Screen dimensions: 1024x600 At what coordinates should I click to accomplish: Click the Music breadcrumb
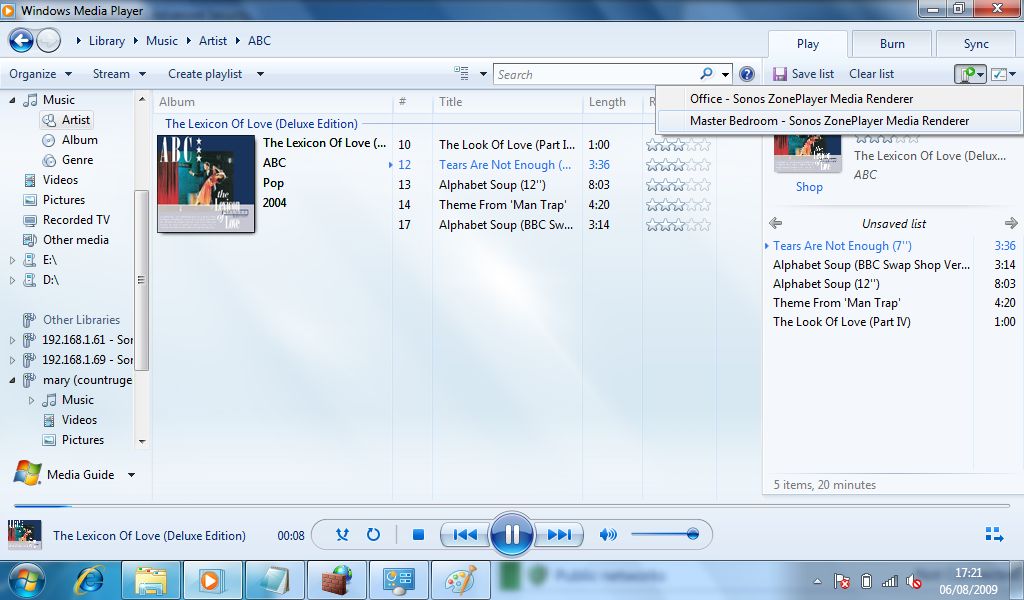[x=162, y=40]
